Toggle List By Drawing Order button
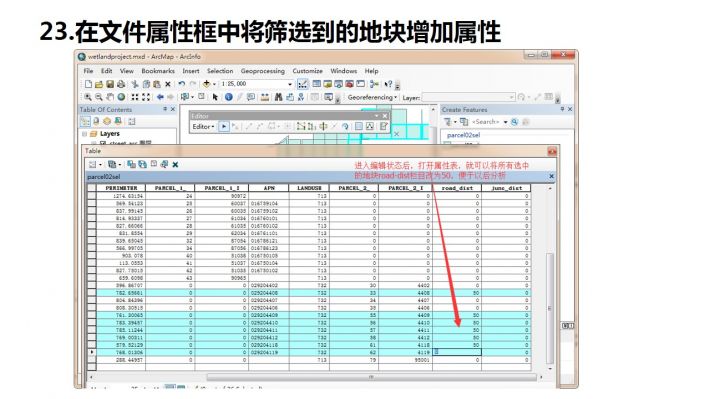 [x=85, y=121]
